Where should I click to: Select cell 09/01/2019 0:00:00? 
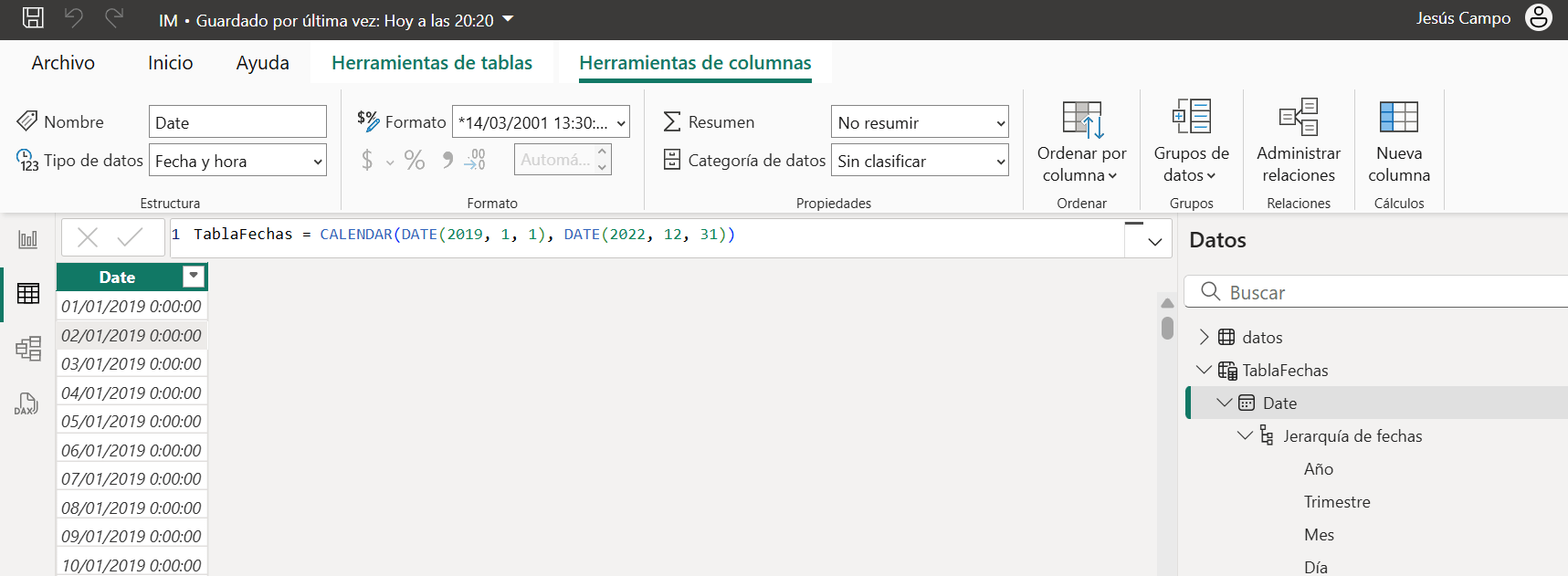(132, 536)
